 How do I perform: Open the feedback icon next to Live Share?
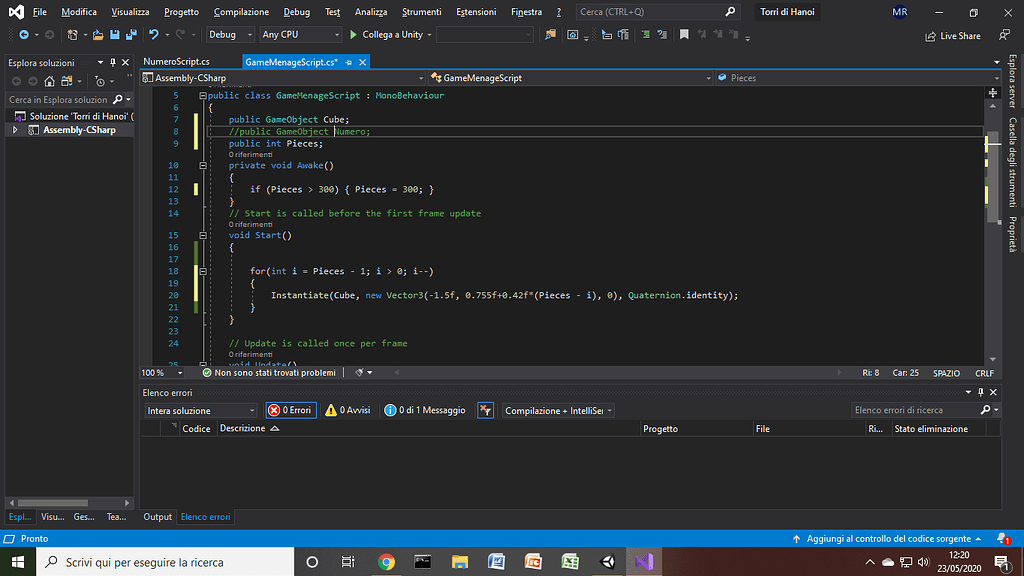pos(1003,35)
